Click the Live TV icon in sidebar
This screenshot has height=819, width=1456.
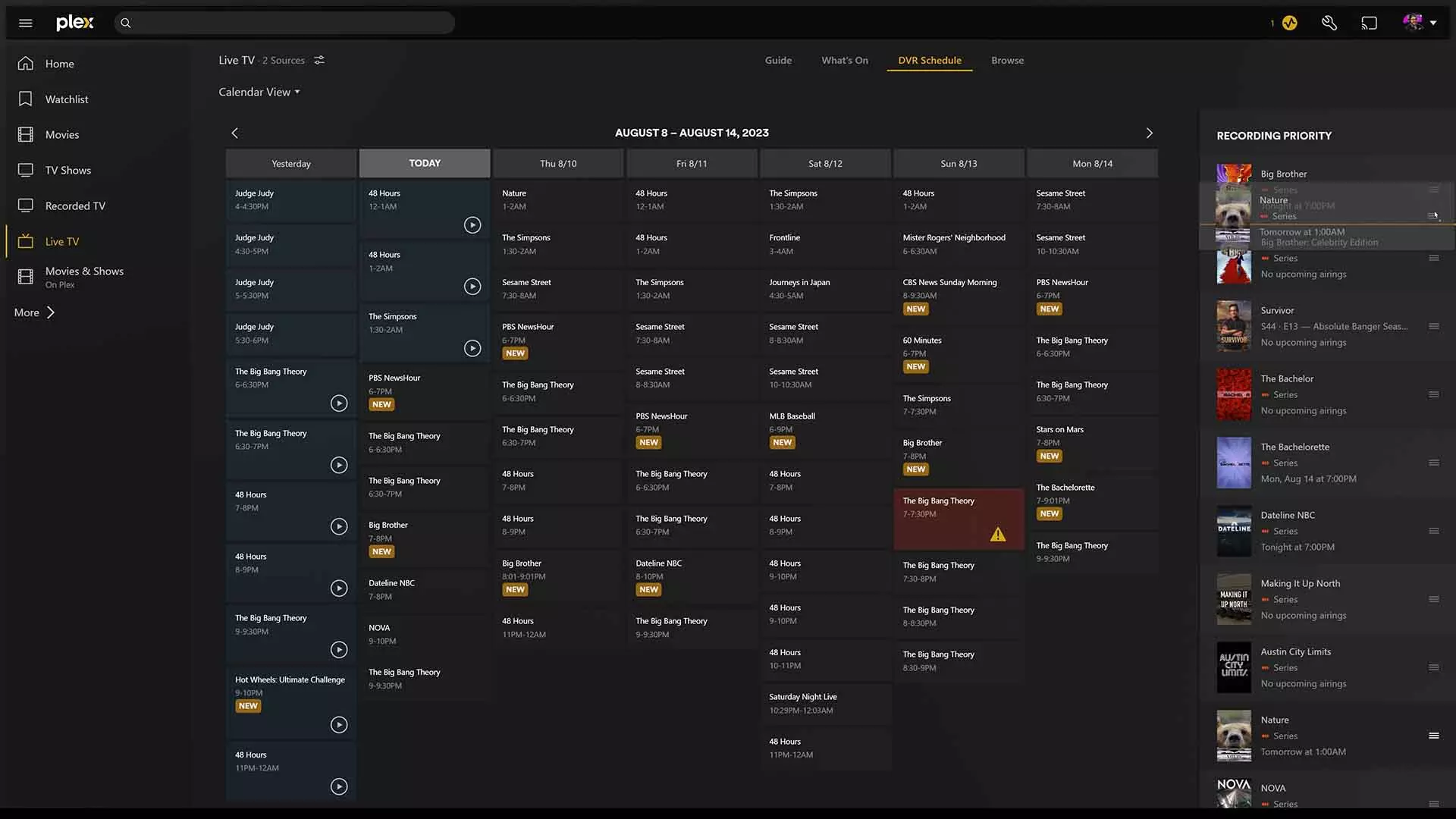pos(26,241)
